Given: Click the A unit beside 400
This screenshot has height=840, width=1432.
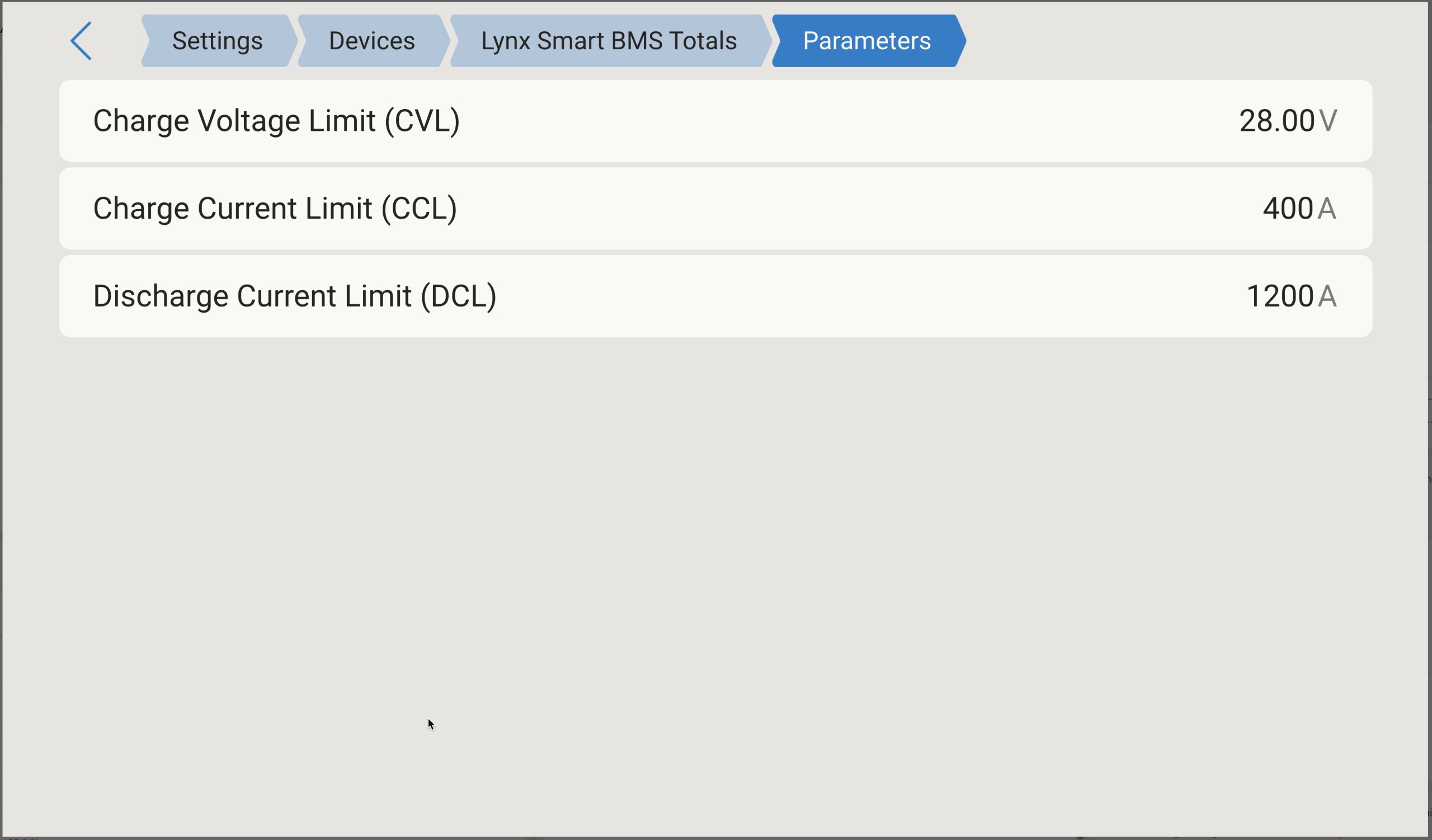Looking at the screenshot, I should 1327,209.
